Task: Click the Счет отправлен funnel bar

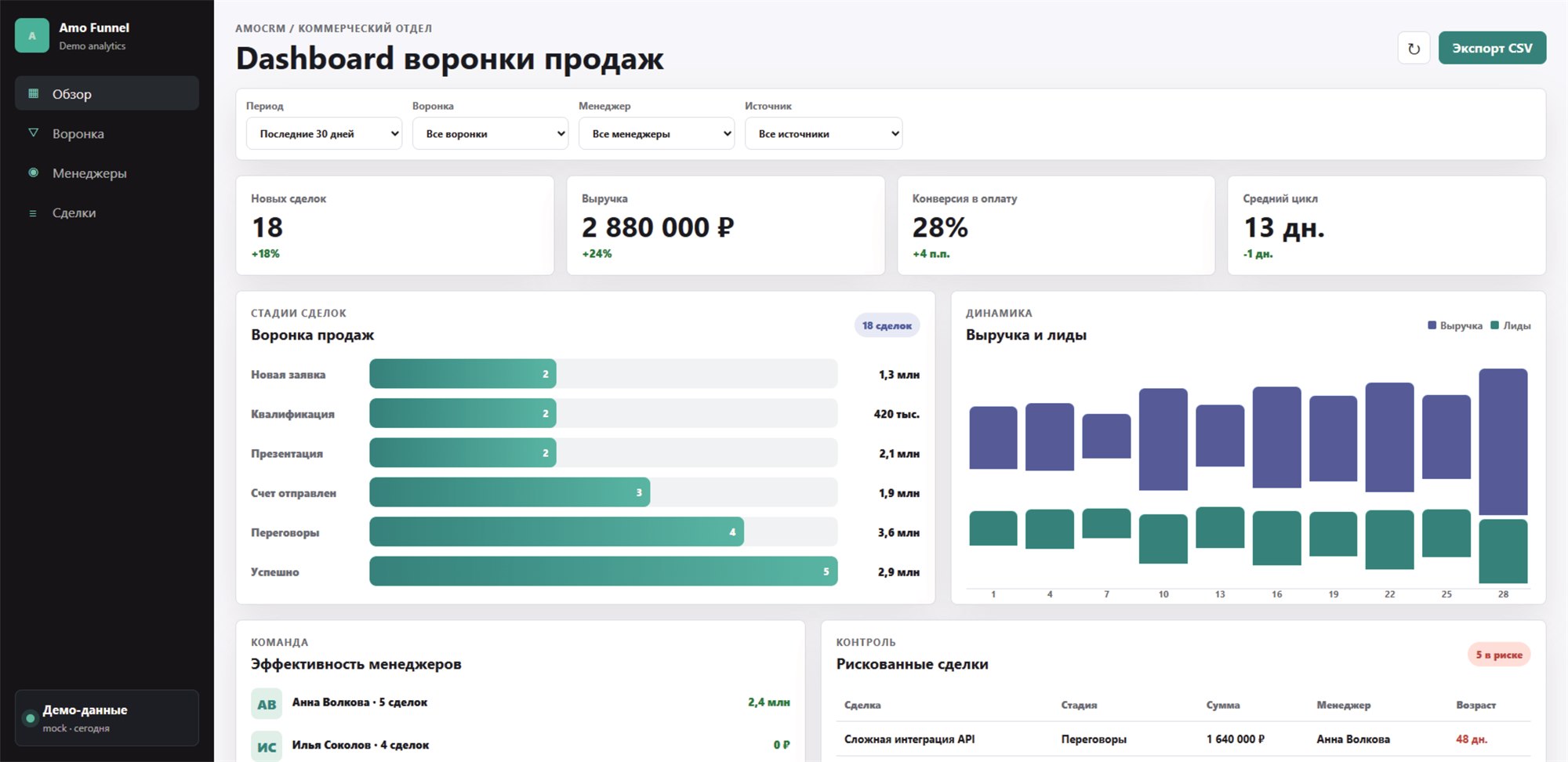Action: (x=510, y=492)
